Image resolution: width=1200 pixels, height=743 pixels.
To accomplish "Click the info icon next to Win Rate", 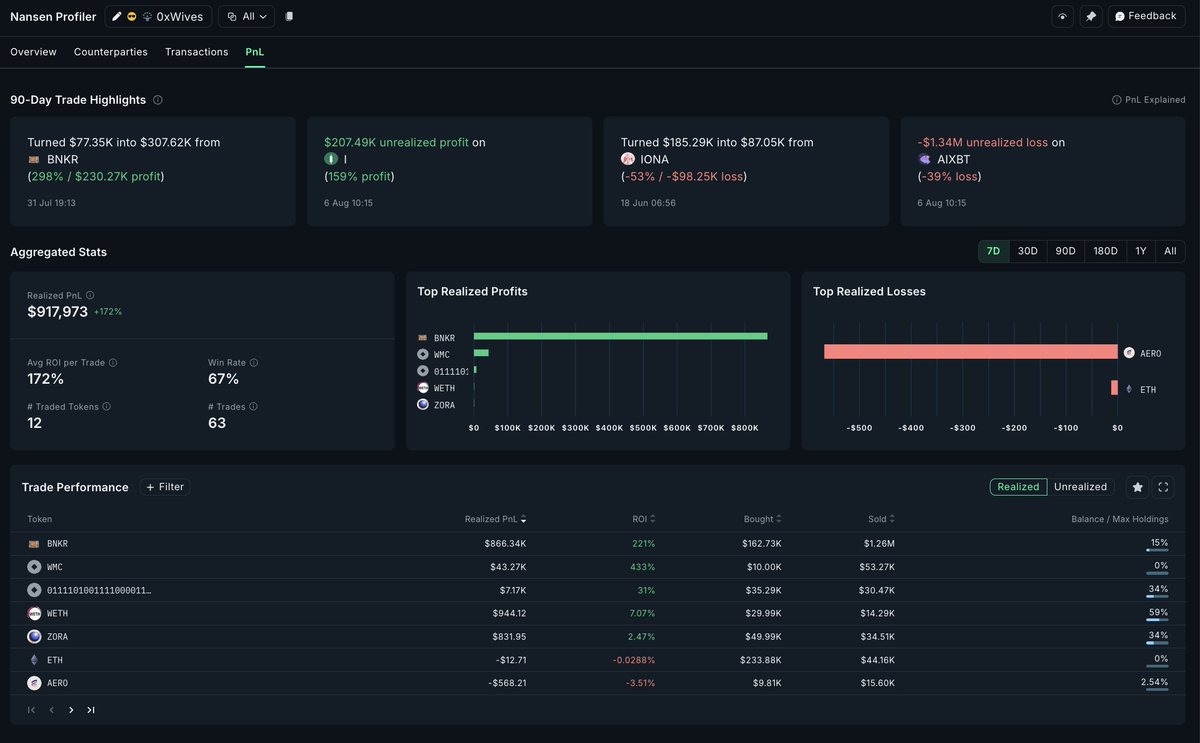I will [x=254, y=363].
